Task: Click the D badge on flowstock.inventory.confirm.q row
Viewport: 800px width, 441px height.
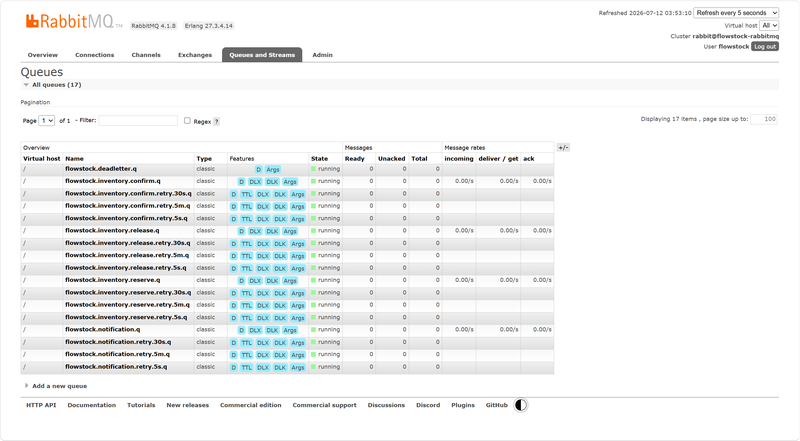Action: (x=241, y=182)
